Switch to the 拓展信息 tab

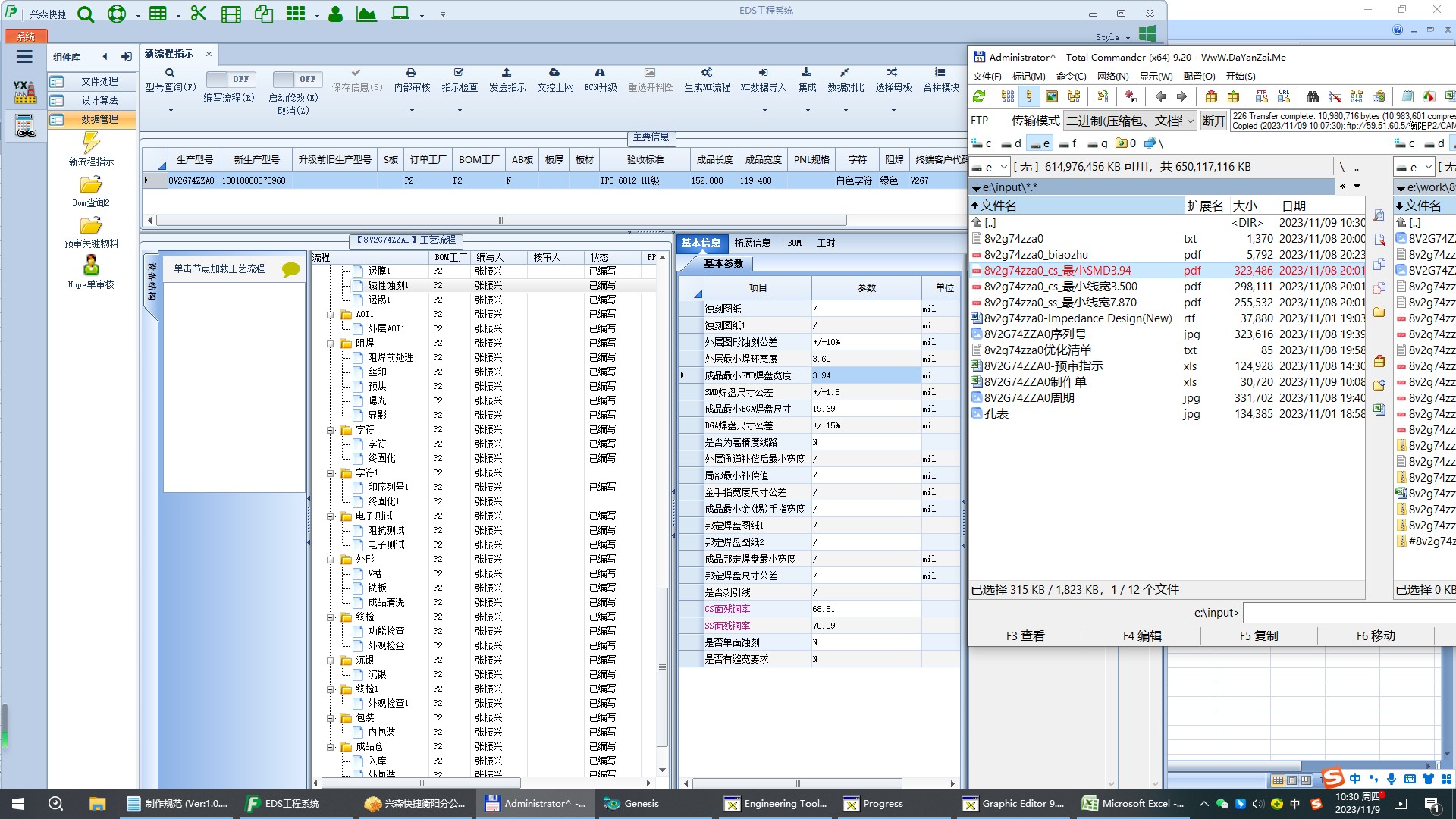(752, 243)
